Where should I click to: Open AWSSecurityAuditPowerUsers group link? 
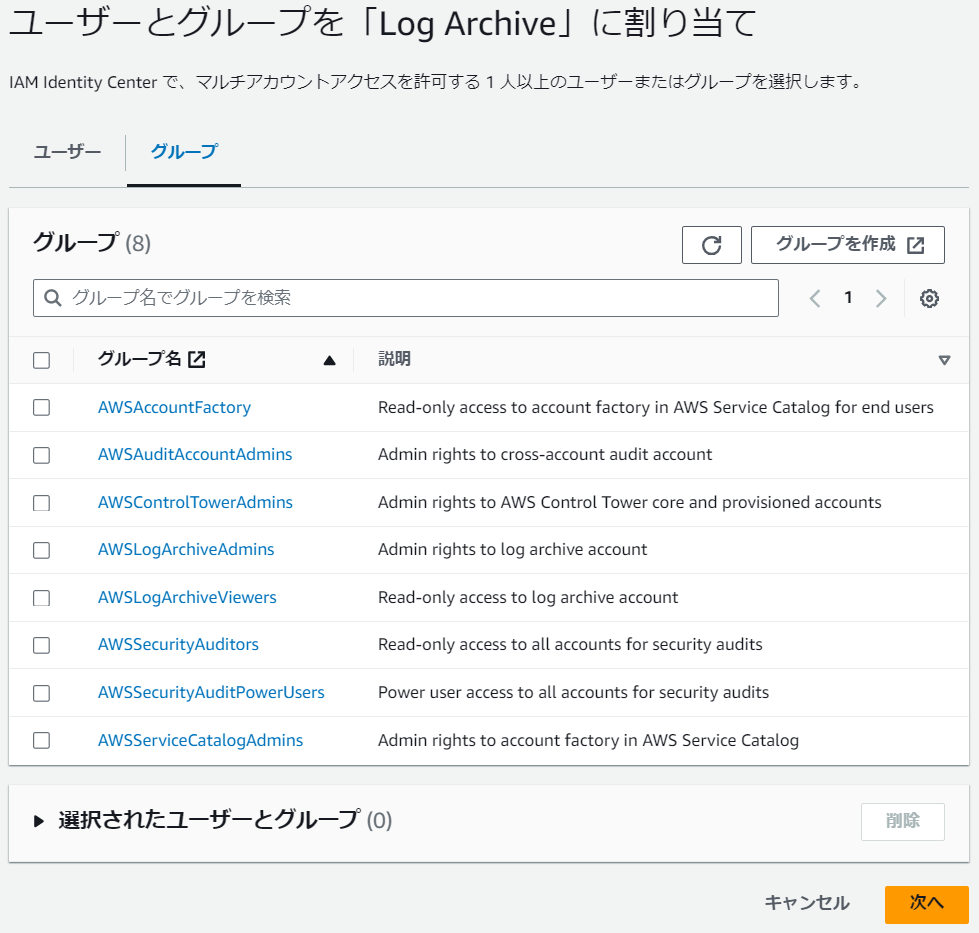pyautogui.click(x=211, y=693)
